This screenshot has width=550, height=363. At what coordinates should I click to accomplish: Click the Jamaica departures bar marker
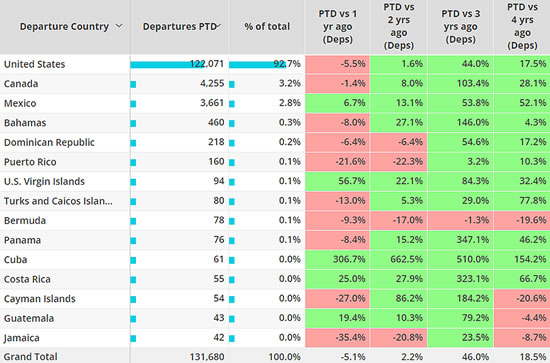[x=133, y=338]
